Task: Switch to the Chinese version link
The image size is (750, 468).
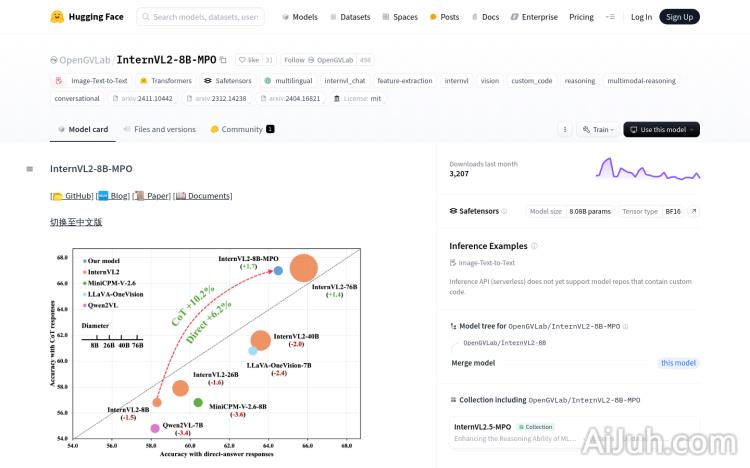Action: pyautogui.click(x=76, y=222)
